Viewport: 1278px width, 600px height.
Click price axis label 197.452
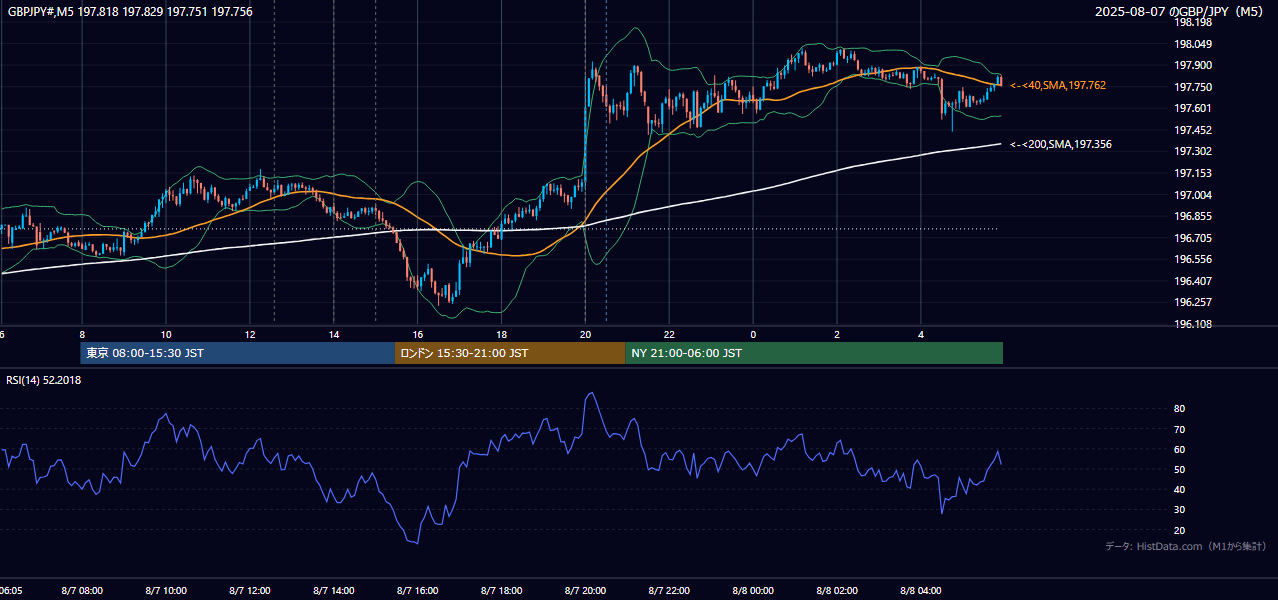(x=1193, y=130)
